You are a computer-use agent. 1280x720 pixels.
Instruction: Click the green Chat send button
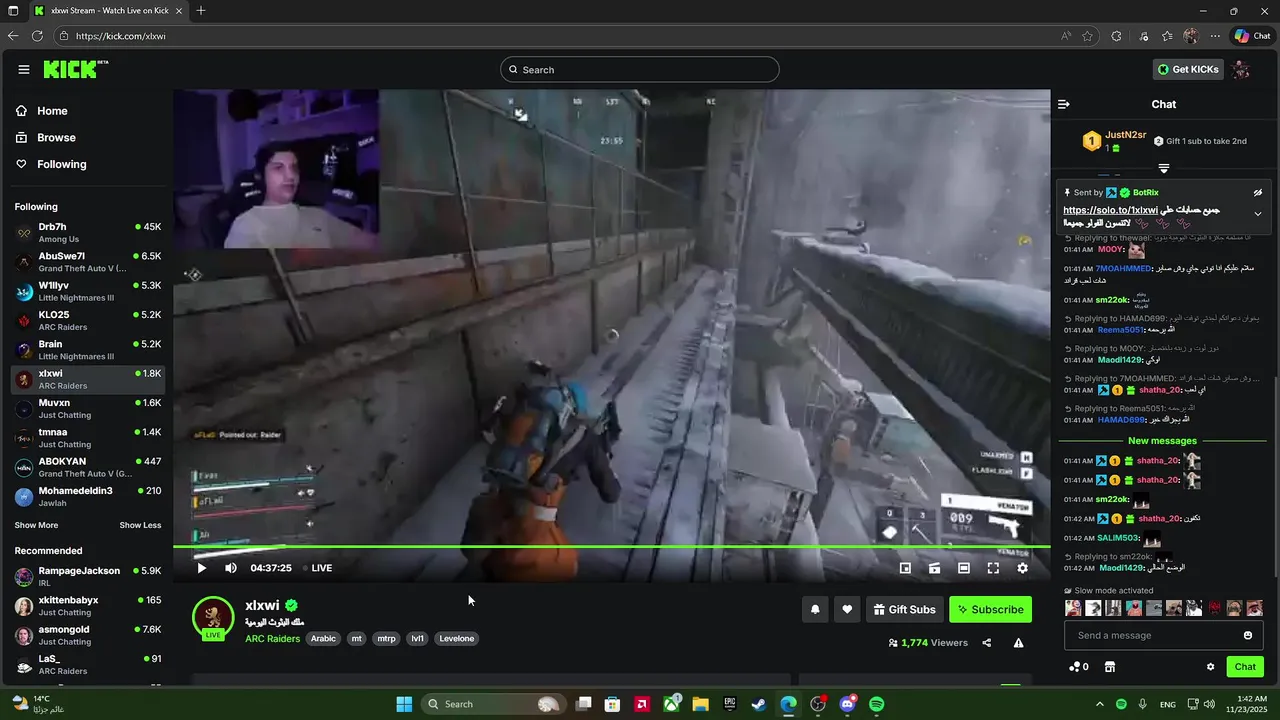pyautogui.click(x=1245, y=667)
